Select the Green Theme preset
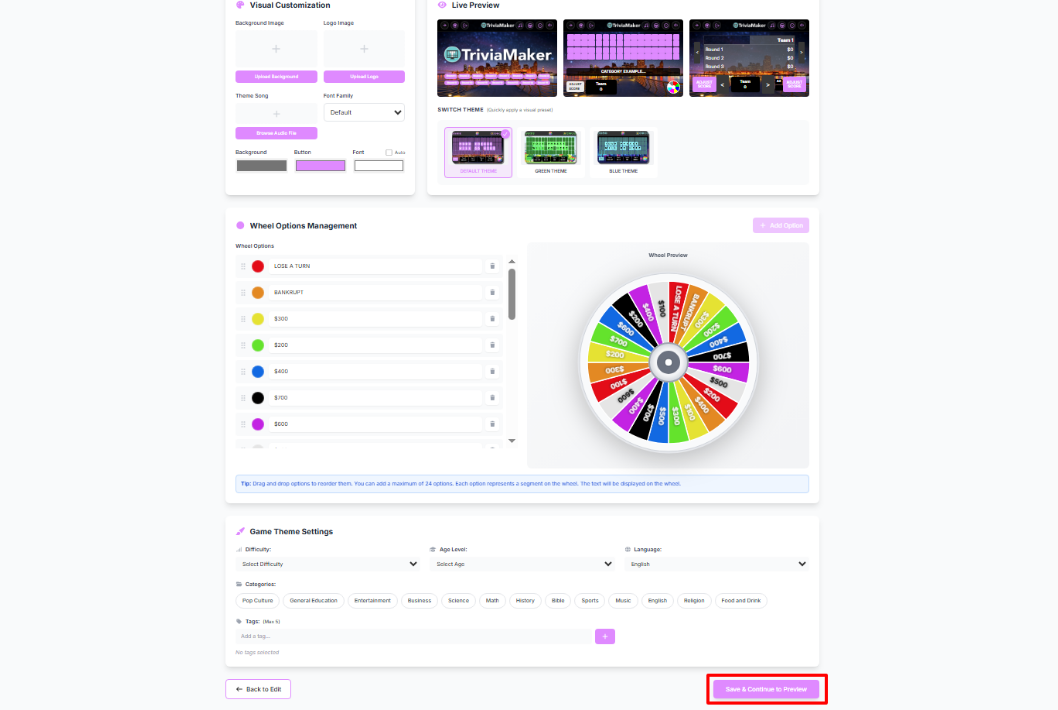1058x710 pixels. point(551,153)
